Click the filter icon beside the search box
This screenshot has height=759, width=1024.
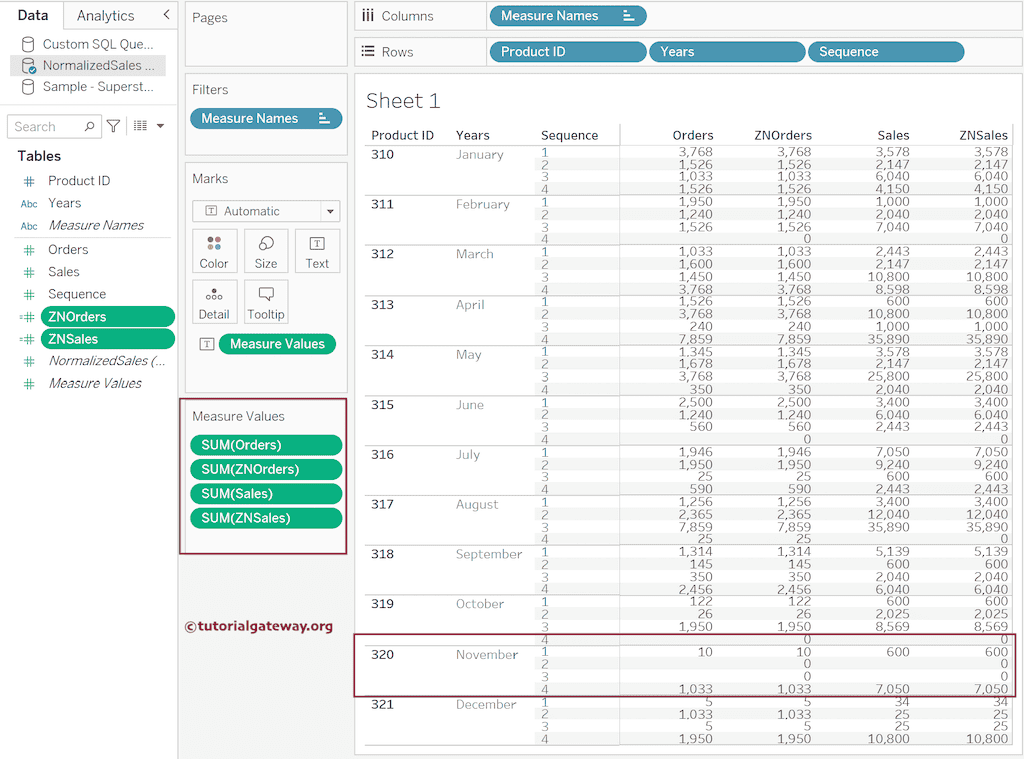tap(113, 126)
